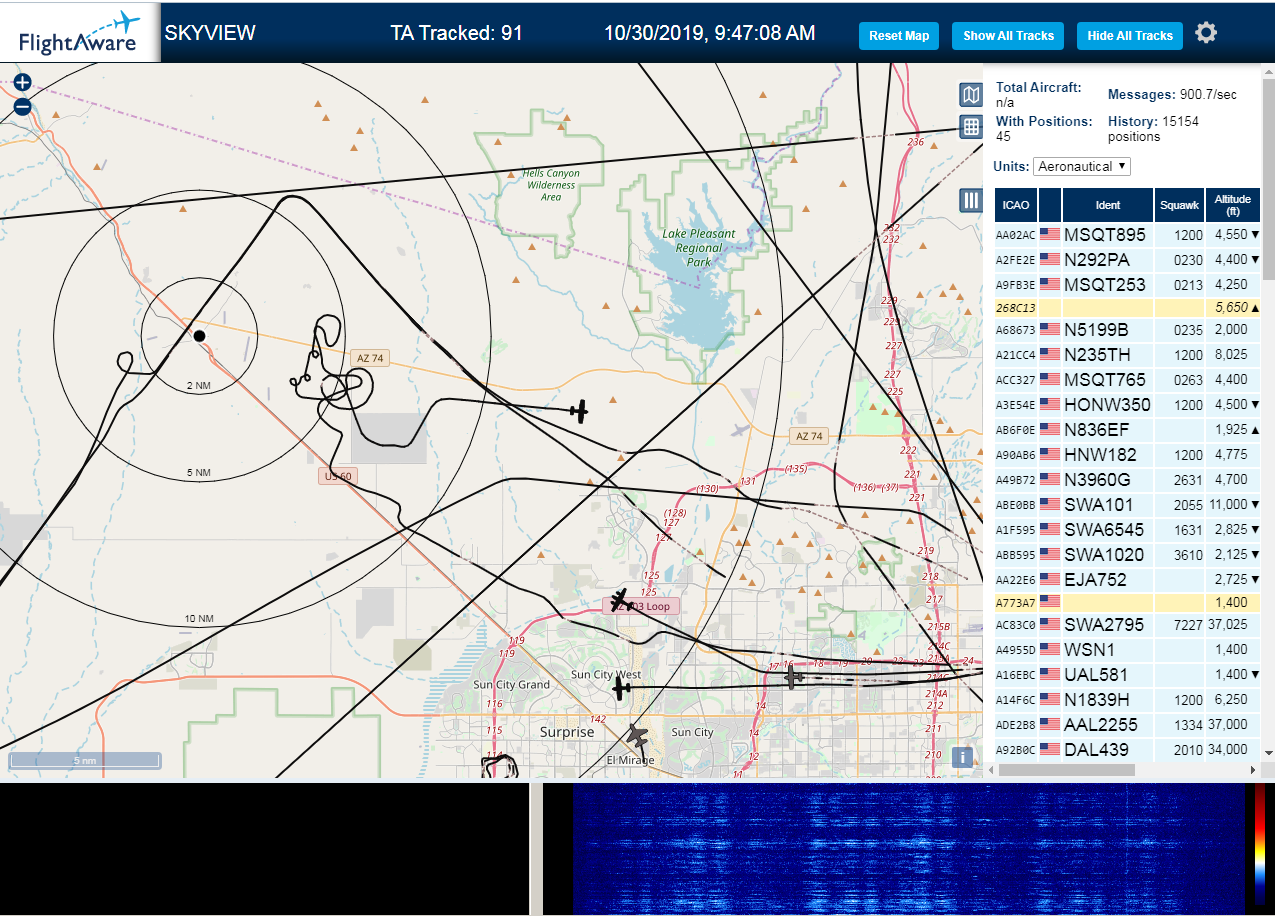This screenshot has width=1275, height=917.
Task: Select aircraft MSQT253 in list
Action: tap(1128, 284)
